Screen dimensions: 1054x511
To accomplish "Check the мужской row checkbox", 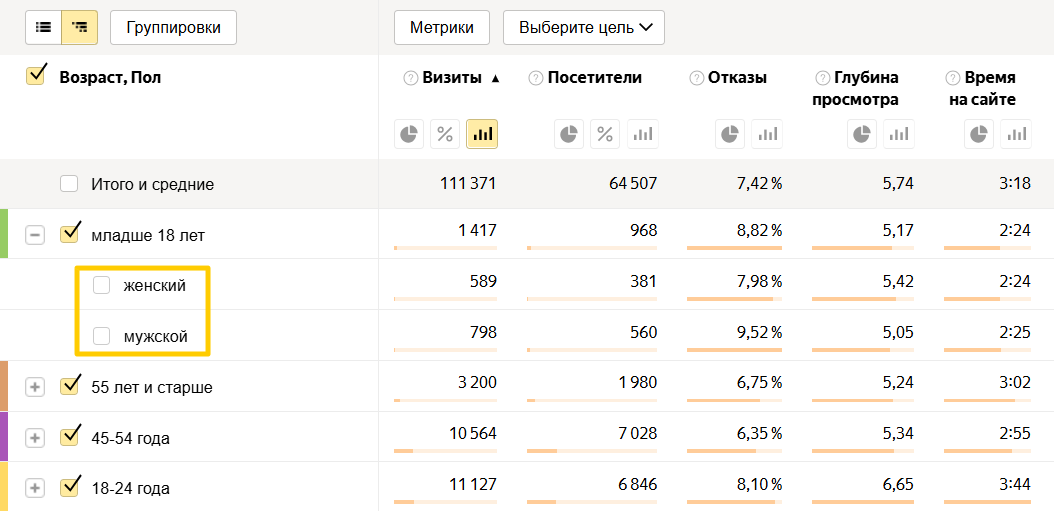I will [102, 337].
